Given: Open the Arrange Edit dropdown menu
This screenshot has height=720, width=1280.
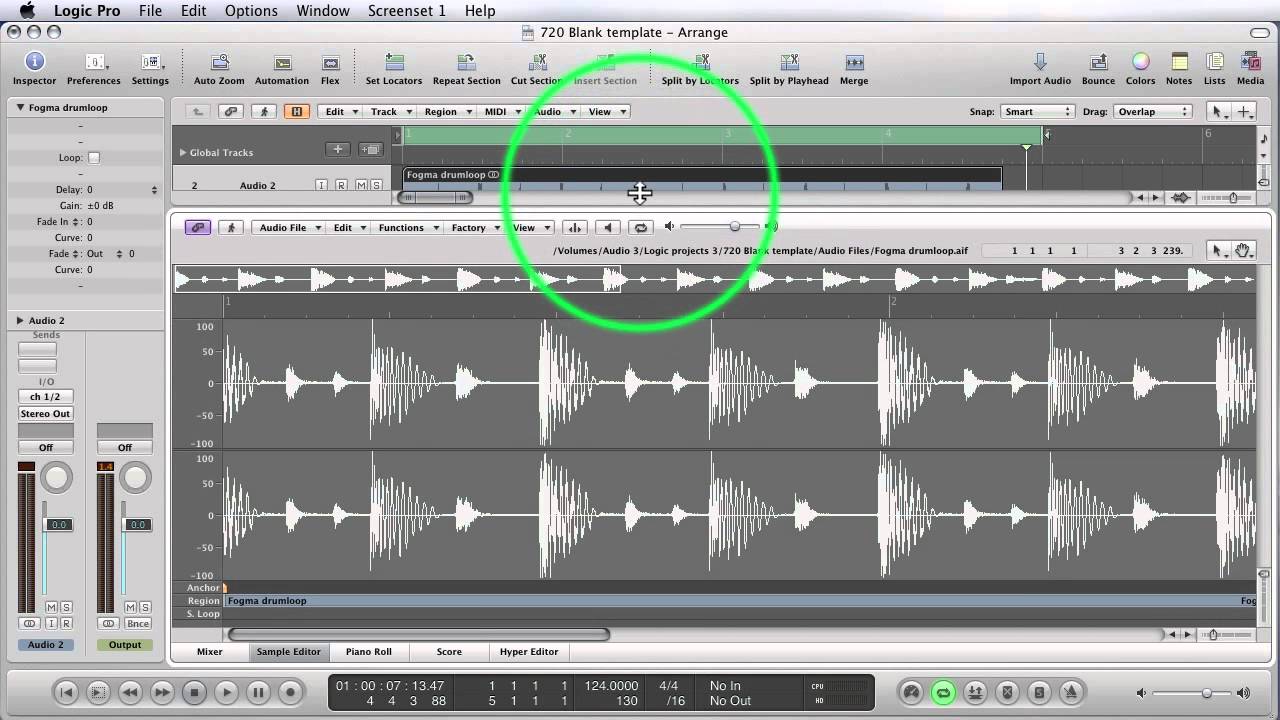Looking at the screenshot, I should pos(339,112).
